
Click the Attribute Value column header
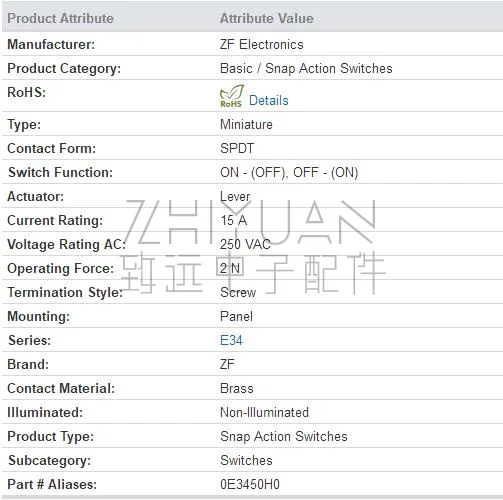tap(267, 18)
